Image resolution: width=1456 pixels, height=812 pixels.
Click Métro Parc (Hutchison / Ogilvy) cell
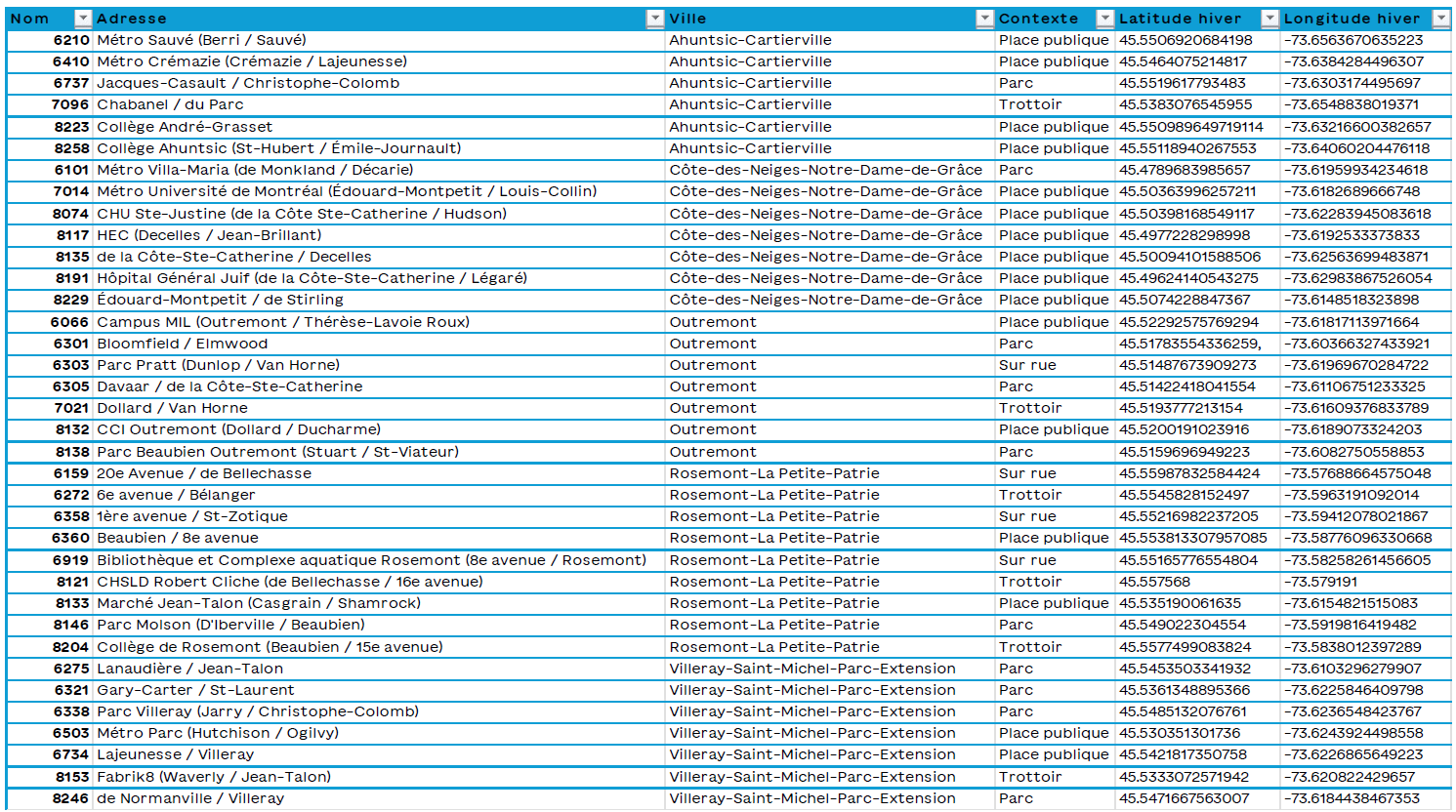tap(379, 733)
